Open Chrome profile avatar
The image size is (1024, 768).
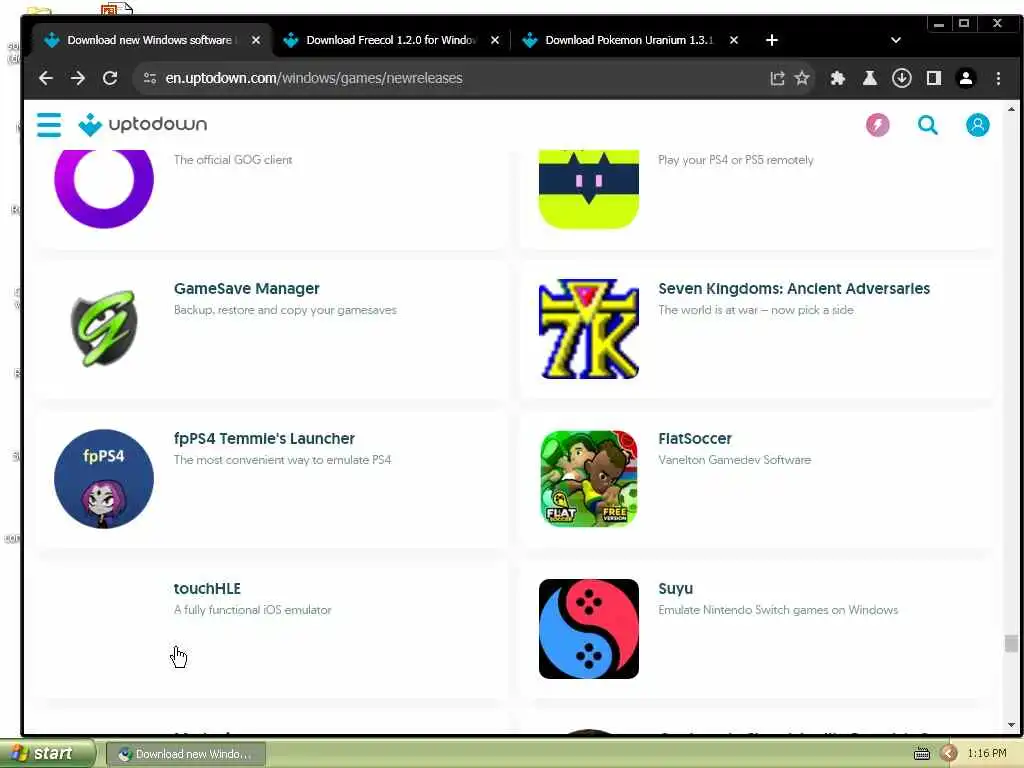coord(965,78)
